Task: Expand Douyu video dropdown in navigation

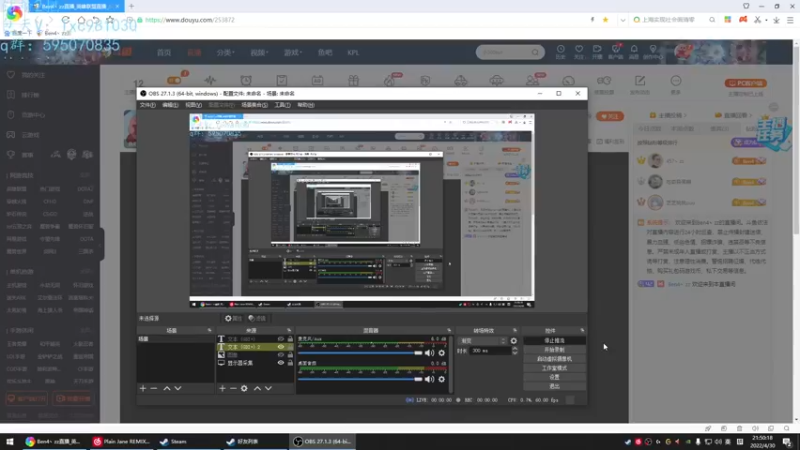Action: tap(259, 53)
